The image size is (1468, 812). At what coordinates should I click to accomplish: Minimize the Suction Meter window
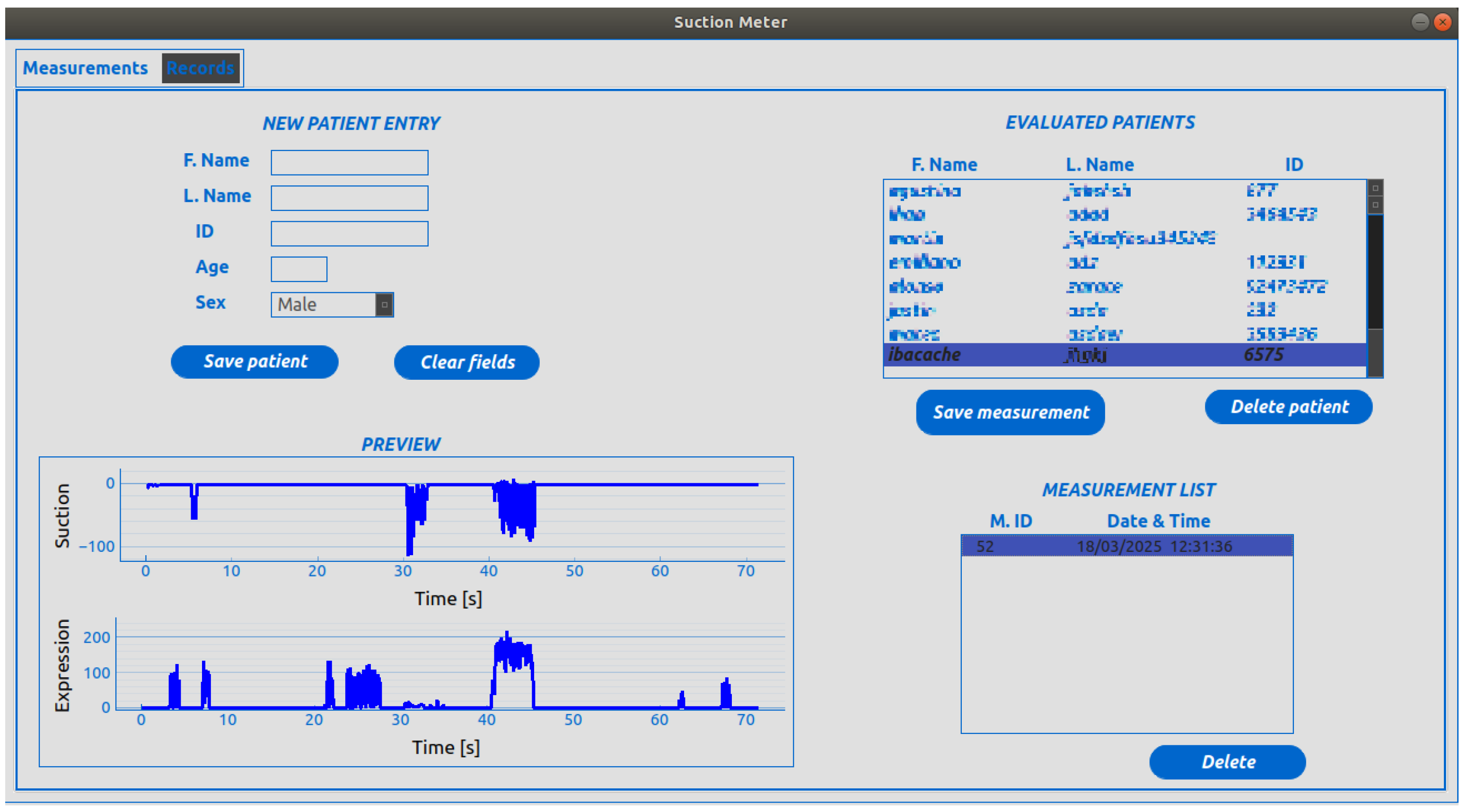[x=1420, y=22]
